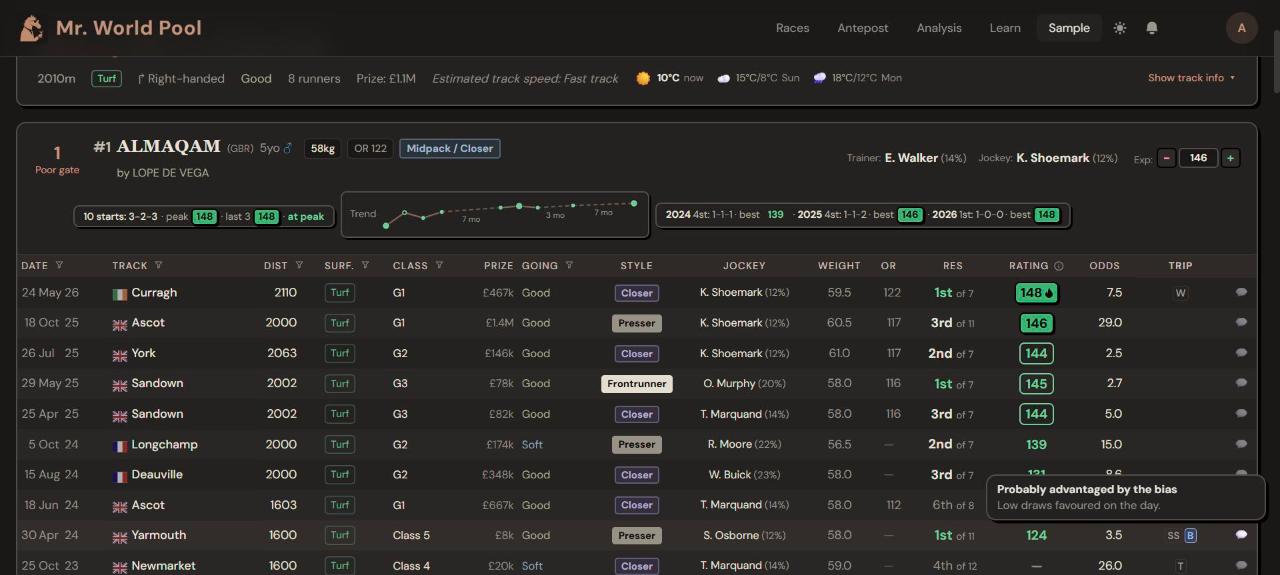This screenshot has height=575, width=1280.
Task: Click the France flag beside Longchamp
Action: pos(120,445)
